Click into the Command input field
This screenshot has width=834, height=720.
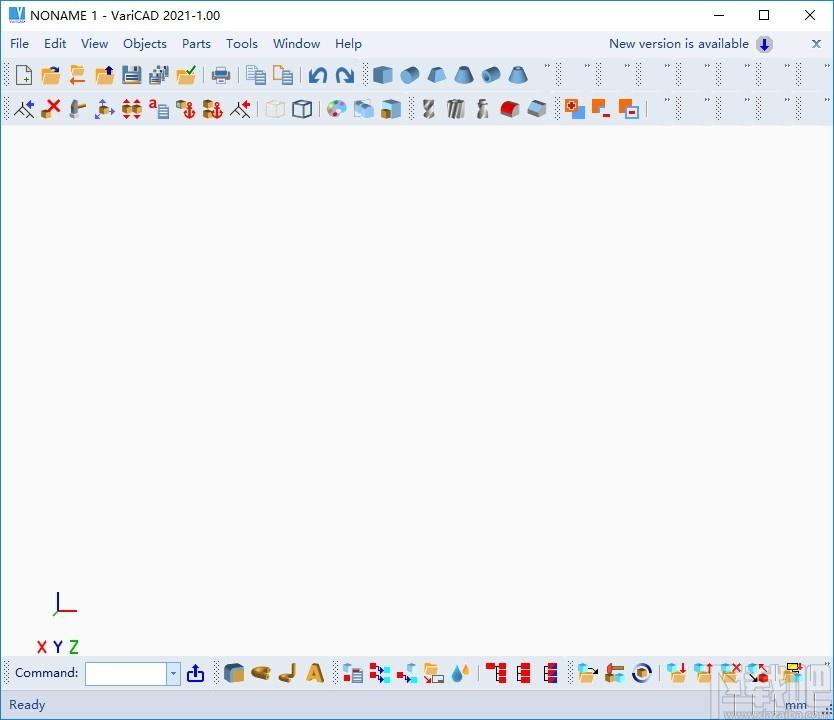(126, 674)
